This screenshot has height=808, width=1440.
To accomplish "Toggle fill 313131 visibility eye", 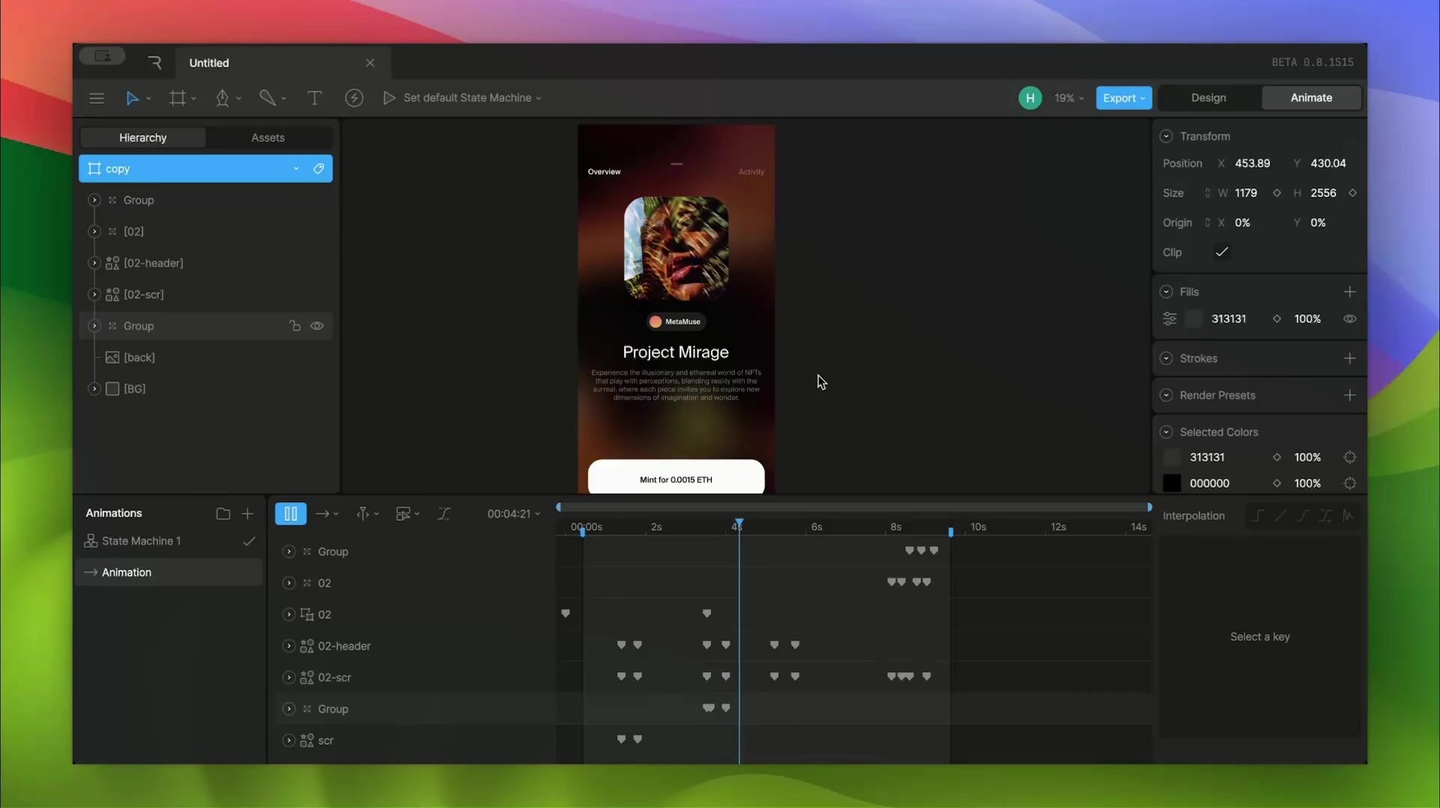I will (1350, 319).
